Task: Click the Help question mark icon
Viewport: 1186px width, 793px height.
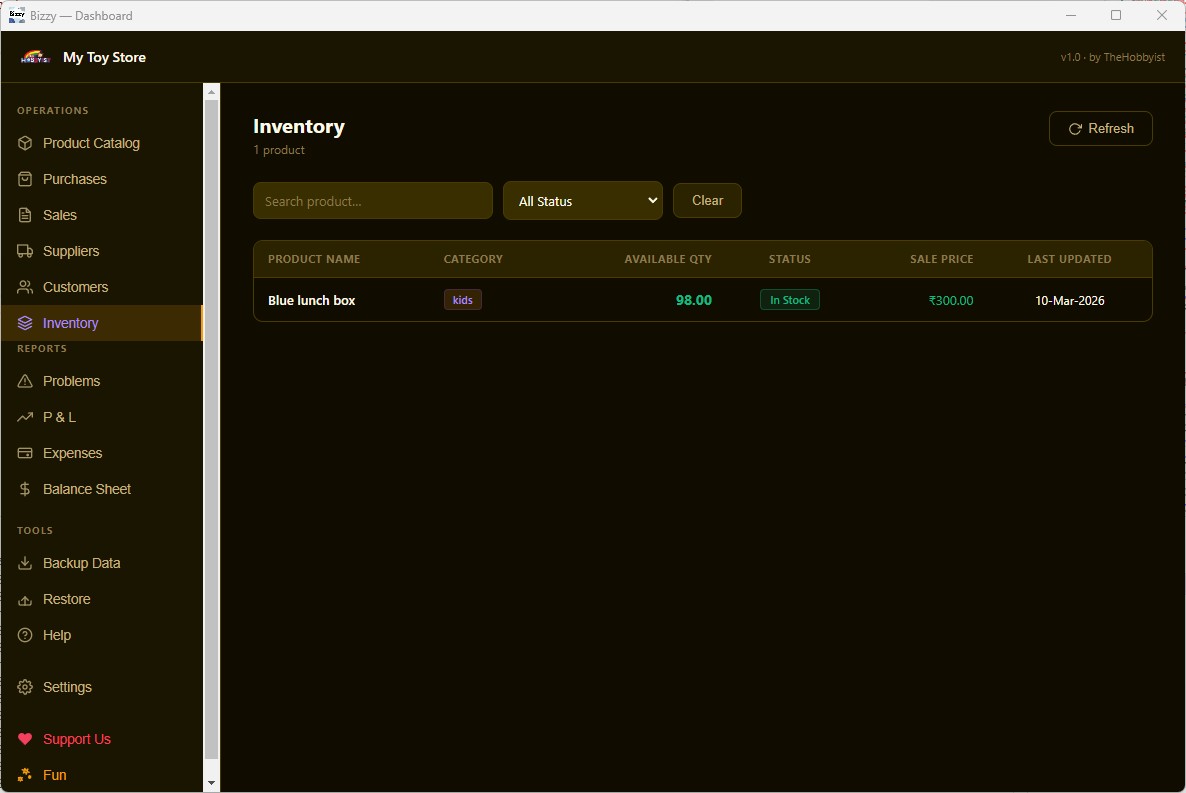Action: (24, 635)
